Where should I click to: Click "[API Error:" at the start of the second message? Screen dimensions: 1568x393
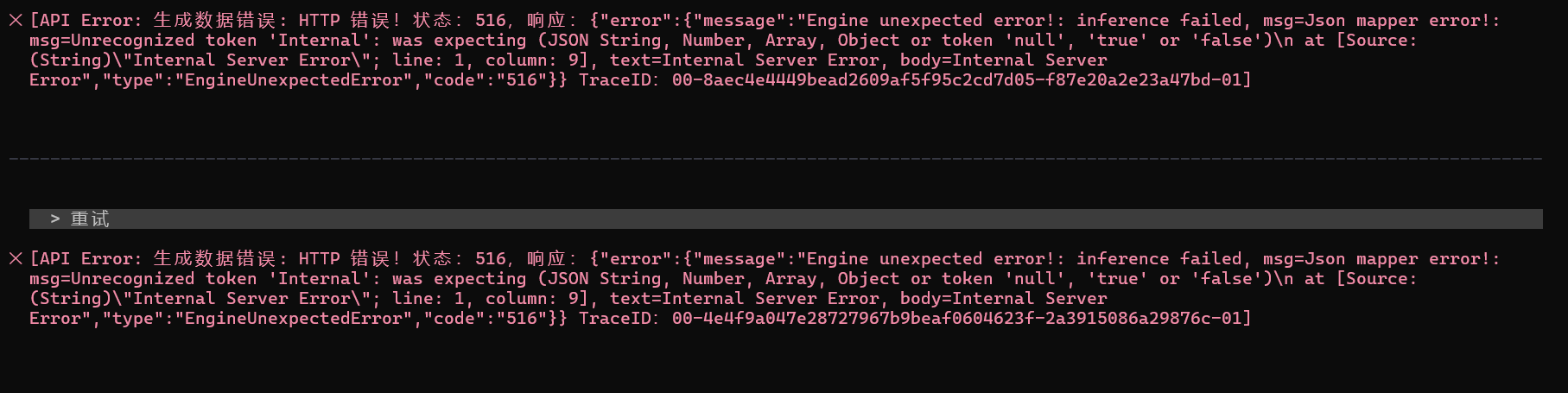tap(84, 259)
